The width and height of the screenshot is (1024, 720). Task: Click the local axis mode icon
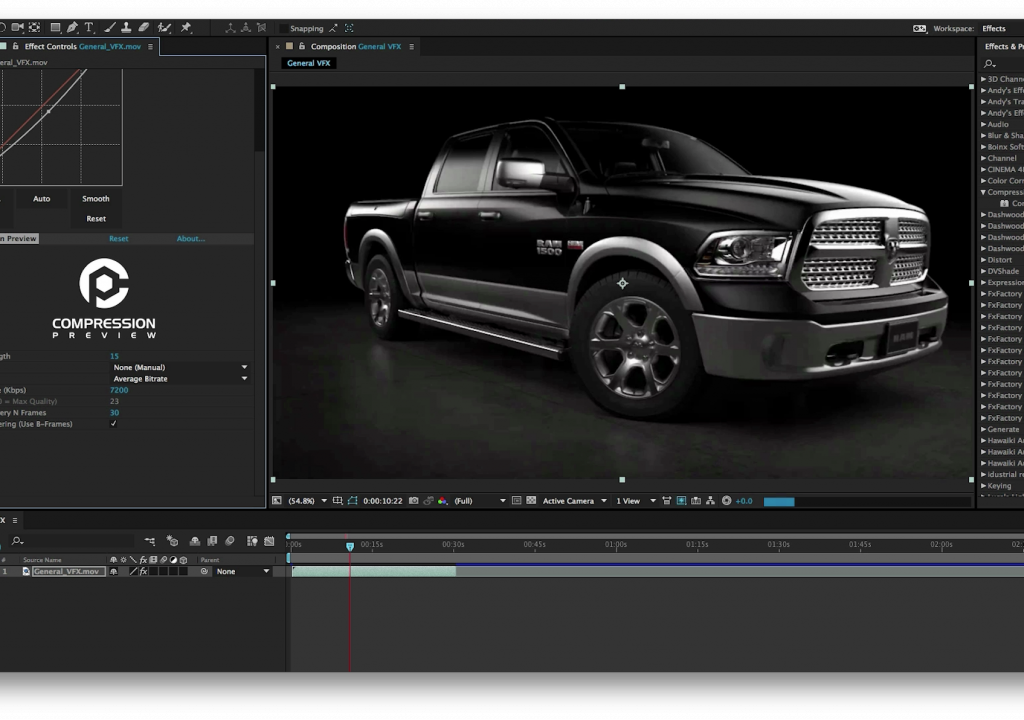(230, 28)
